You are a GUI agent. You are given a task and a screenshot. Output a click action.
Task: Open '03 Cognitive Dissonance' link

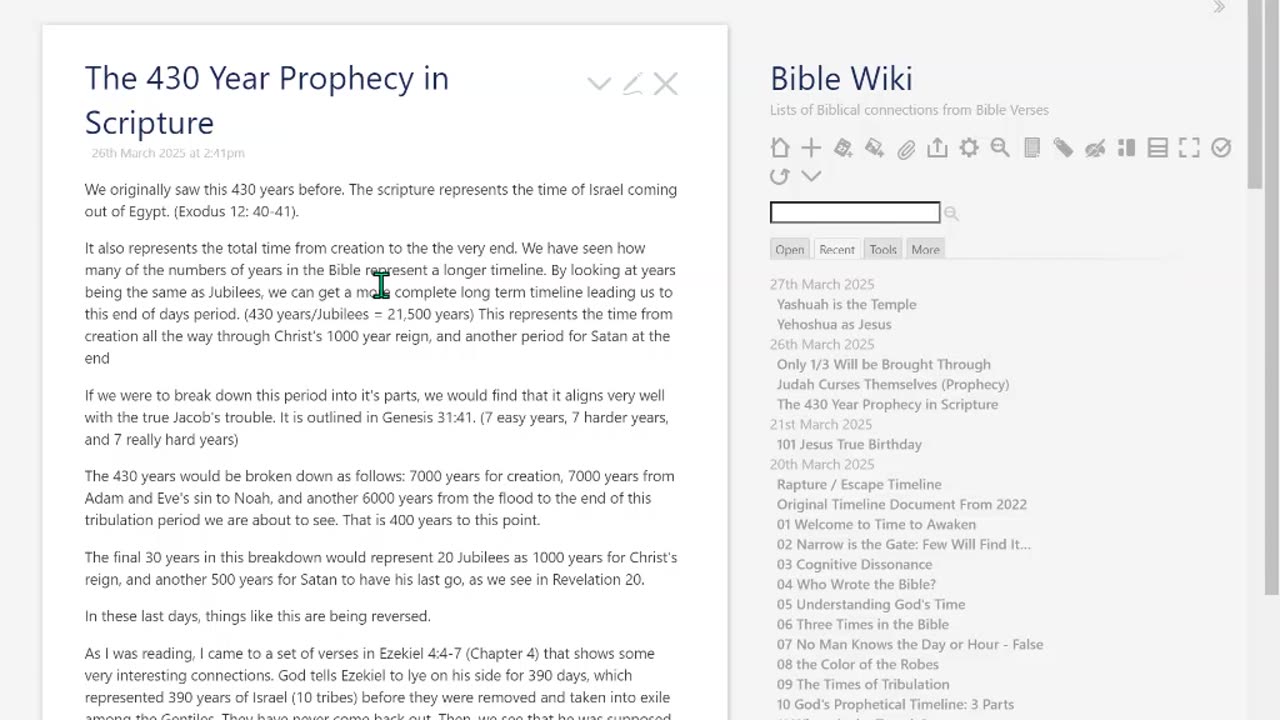(x=854, y=564)
